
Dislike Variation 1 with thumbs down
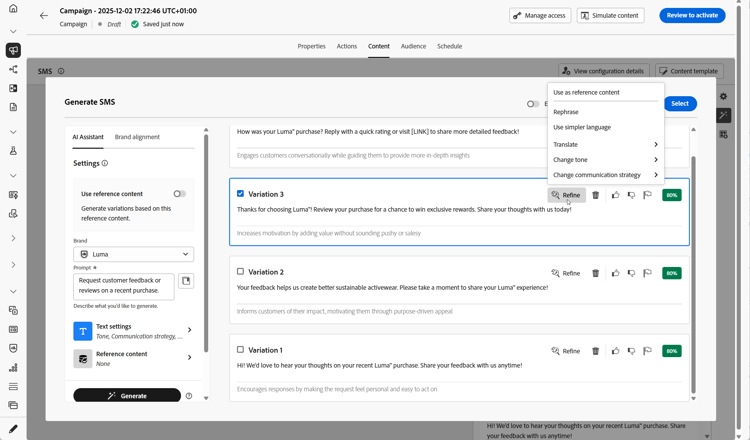tap(631, 351)
